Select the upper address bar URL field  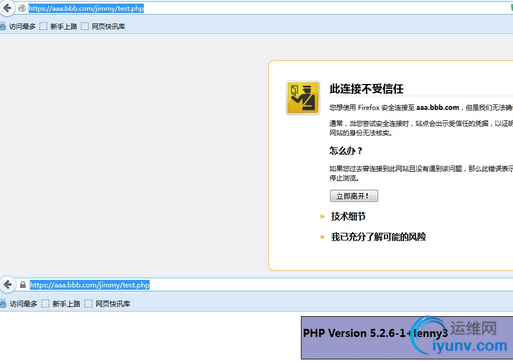(x=263, y=8)
